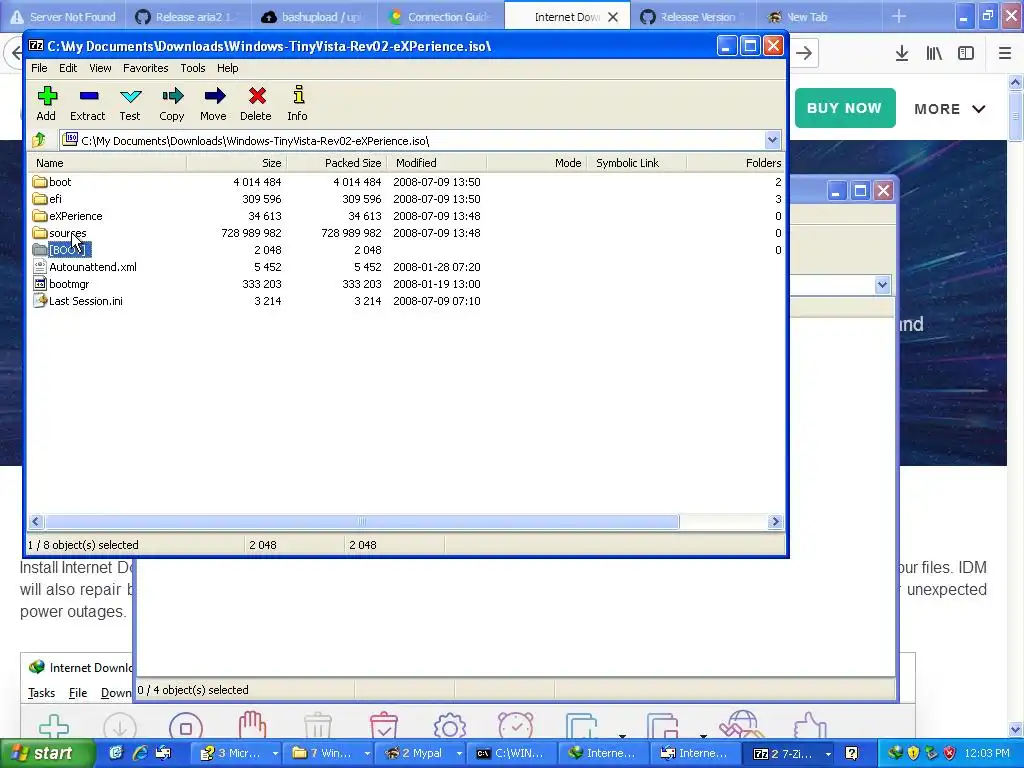Screen dimensions: 1024x768
Task: Switch to Release aria2 tab
Action: pyautogui.click(x=187, y=17)
